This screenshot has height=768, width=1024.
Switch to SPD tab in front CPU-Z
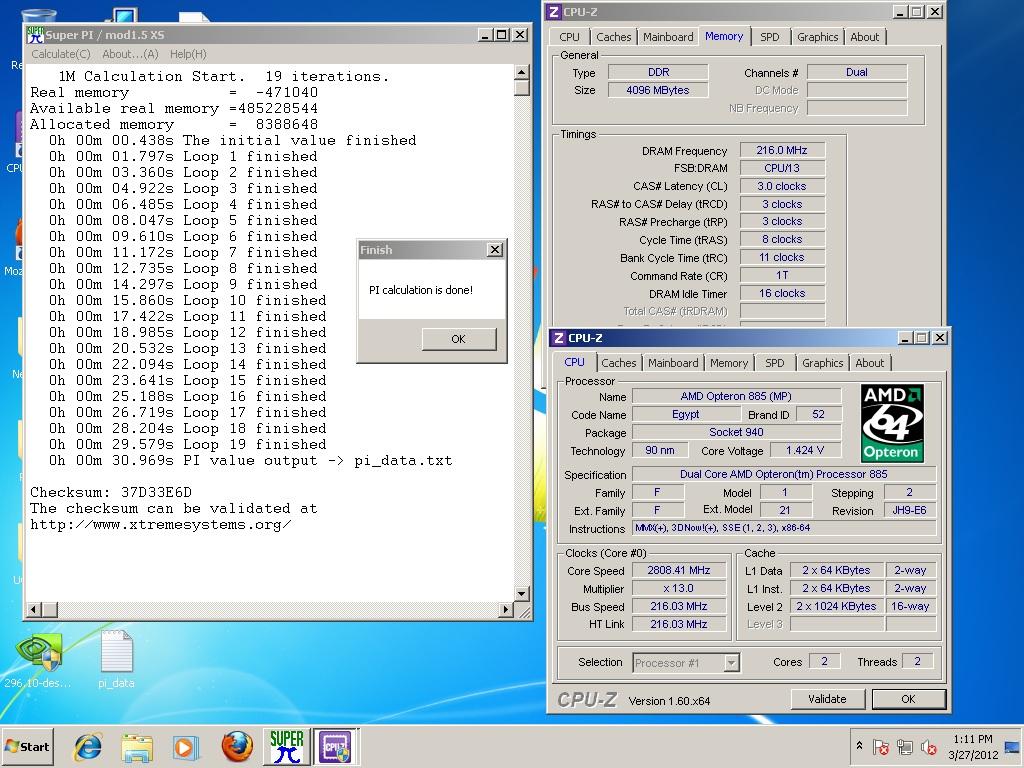[x=775, y=363]
